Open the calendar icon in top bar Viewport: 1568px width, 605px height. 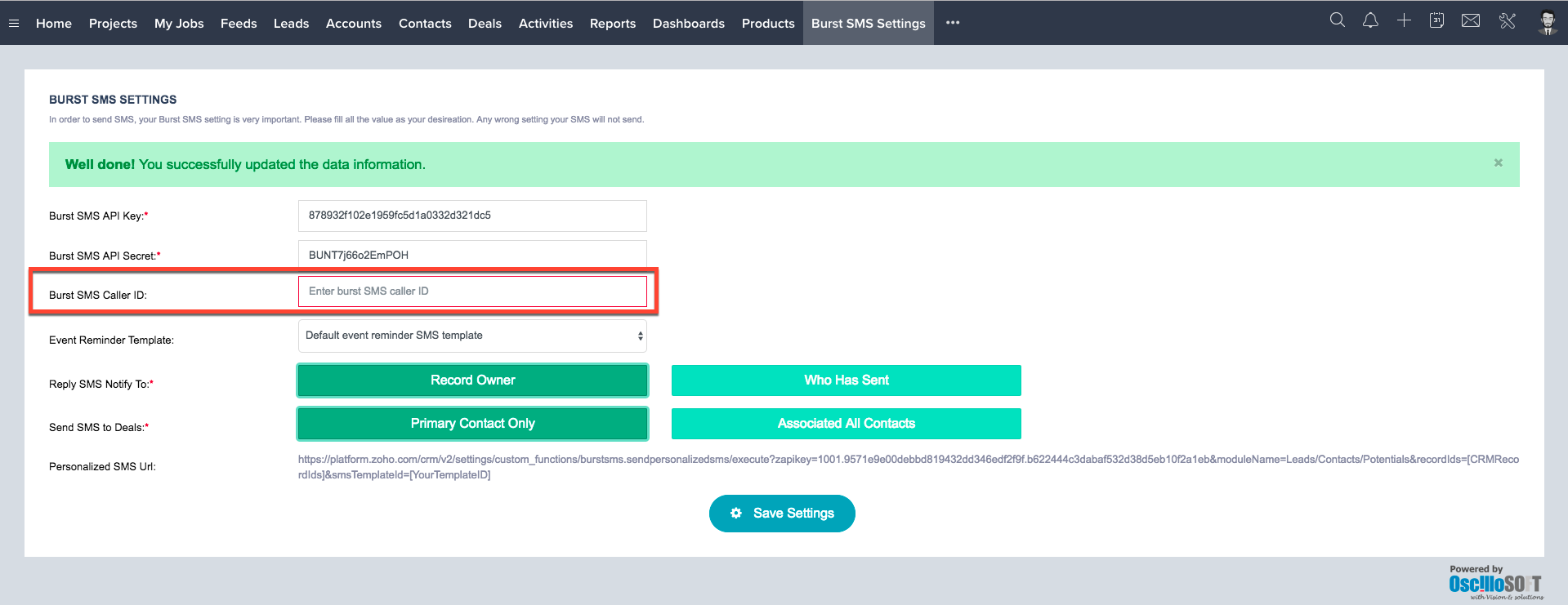1436,20
